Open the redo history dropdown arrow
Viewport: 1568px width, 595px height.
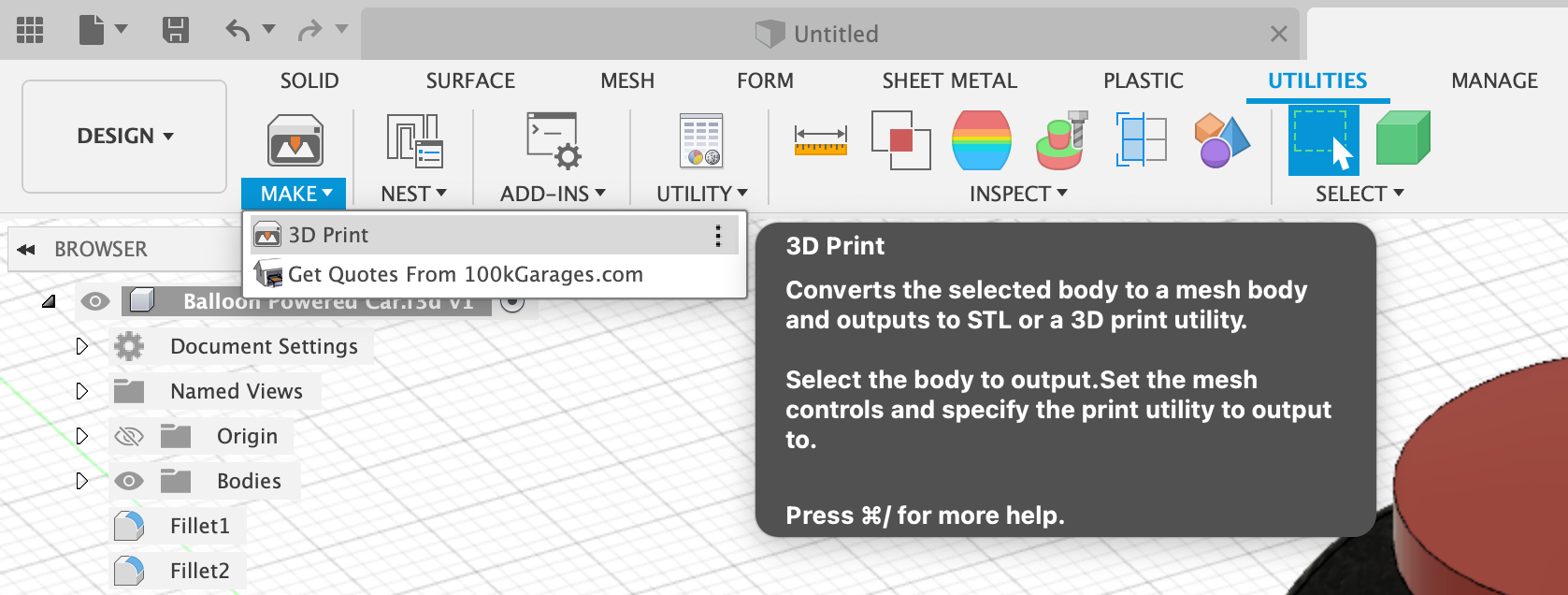point(341,29)
